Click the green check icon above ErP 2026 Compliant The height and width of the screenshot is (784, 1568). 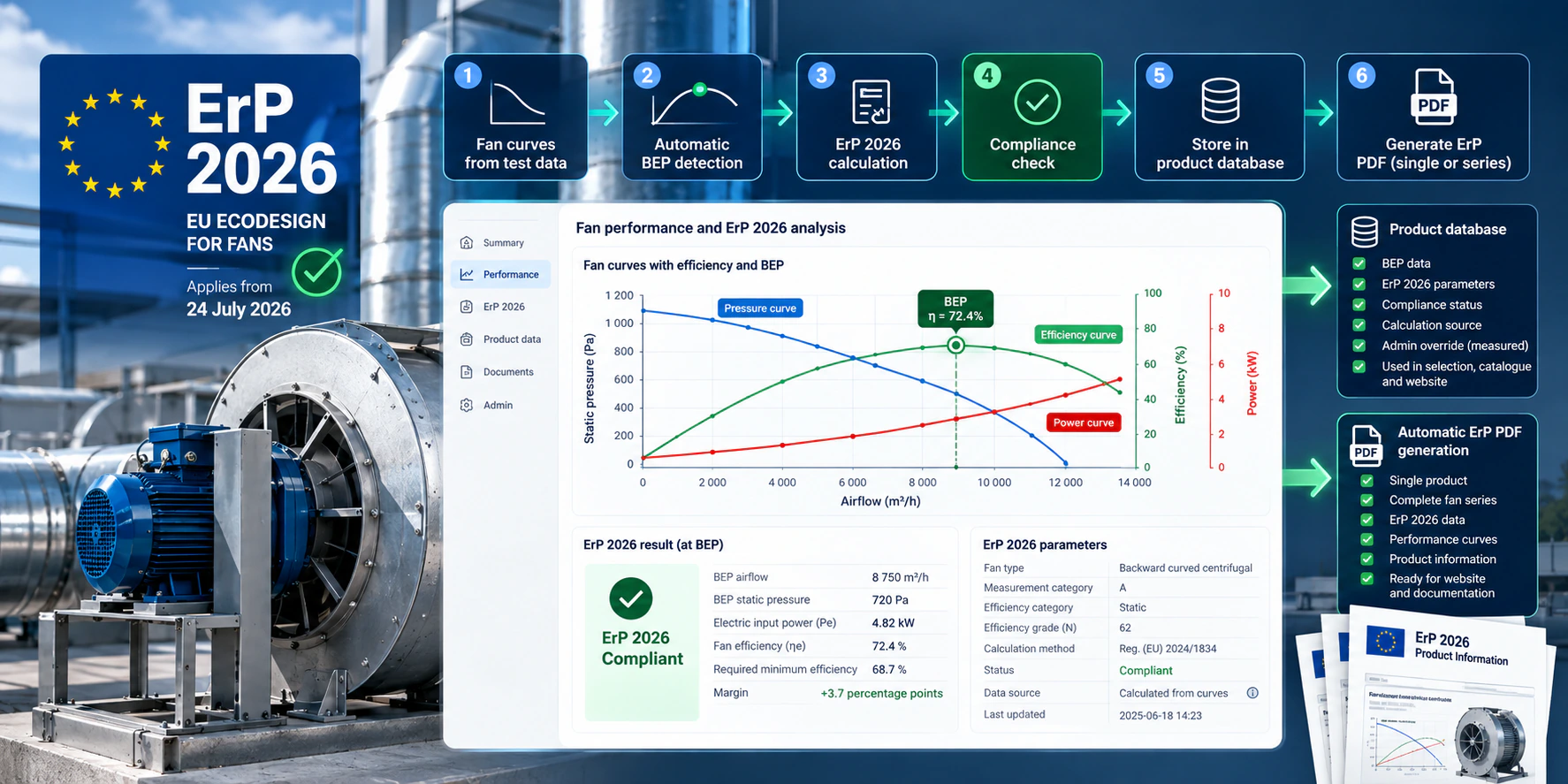631,599
